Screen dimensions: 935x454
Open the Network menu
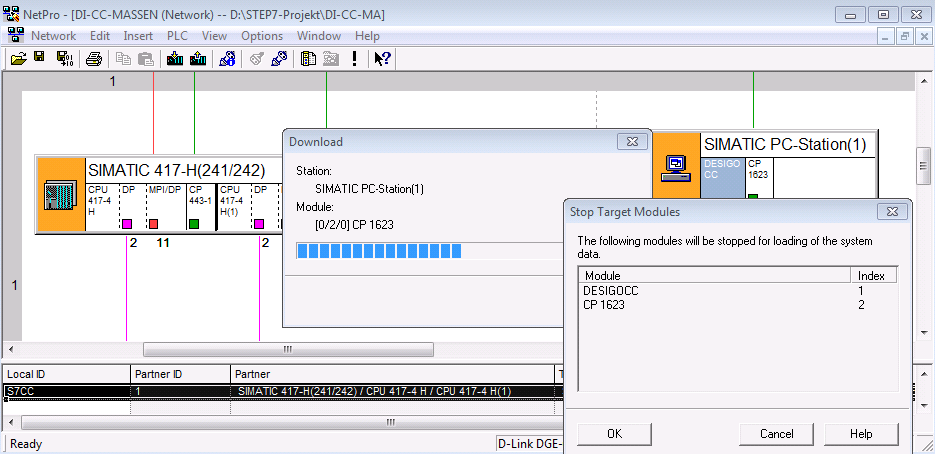coord(53,36)
